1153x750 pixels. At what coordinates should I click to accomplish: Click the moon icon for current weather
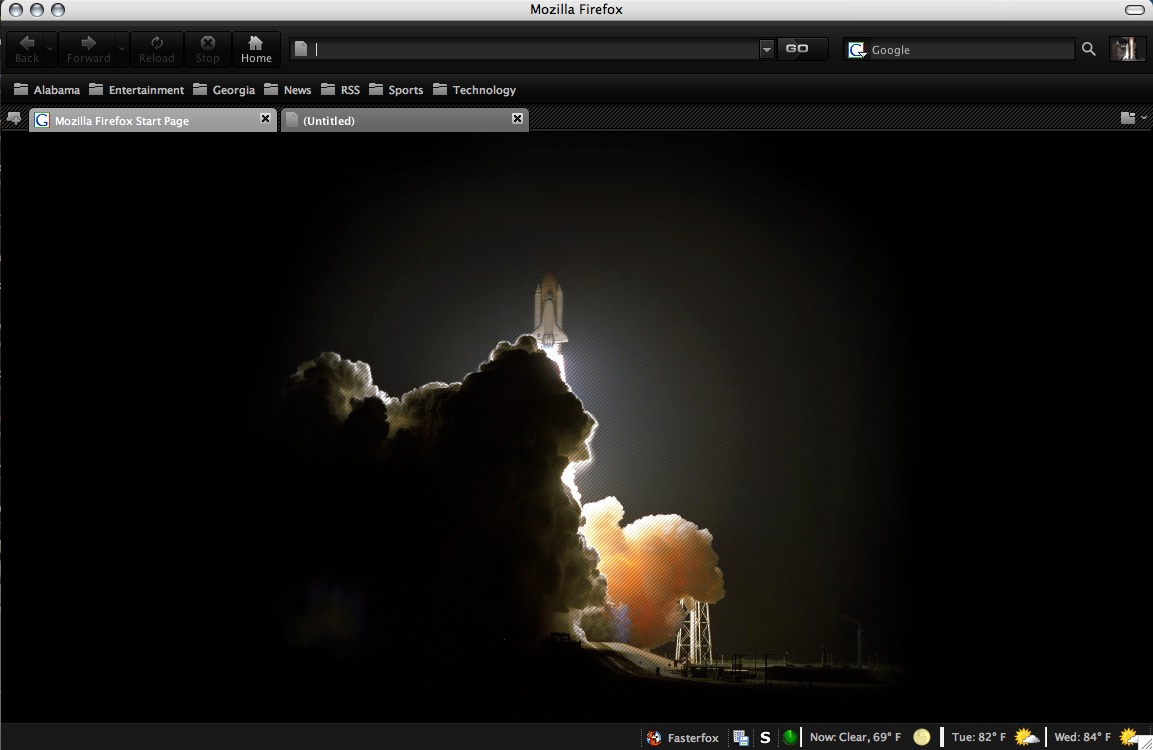[x=921, y=737]
